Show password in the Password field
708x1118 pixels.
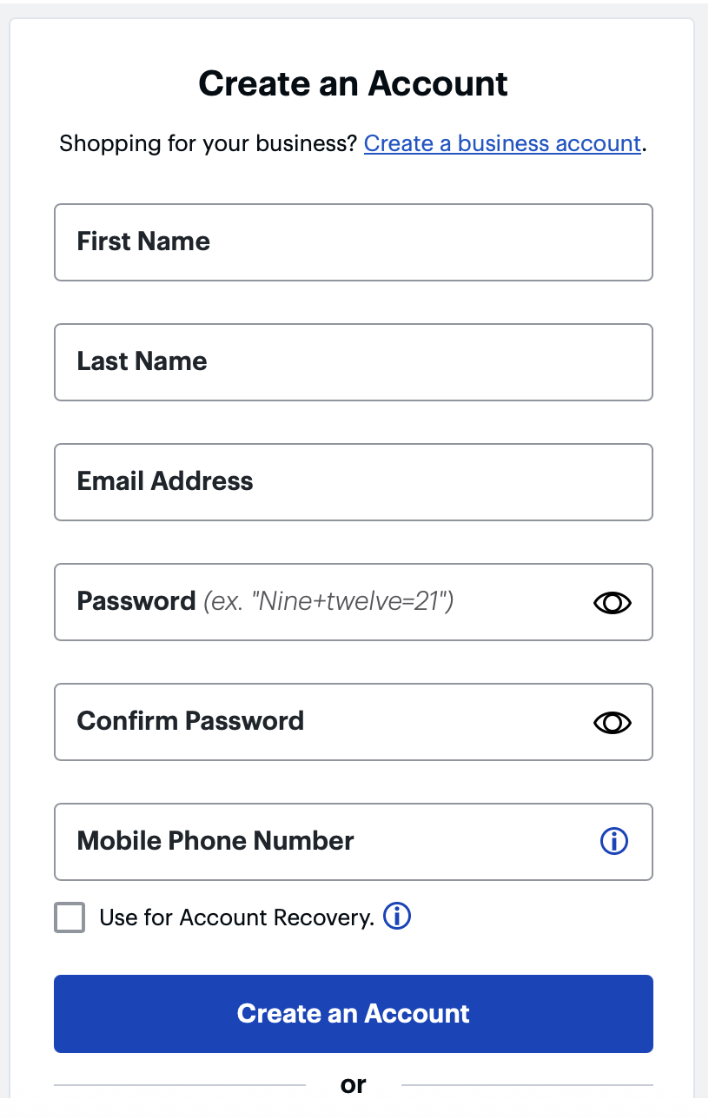pos(612,602)
